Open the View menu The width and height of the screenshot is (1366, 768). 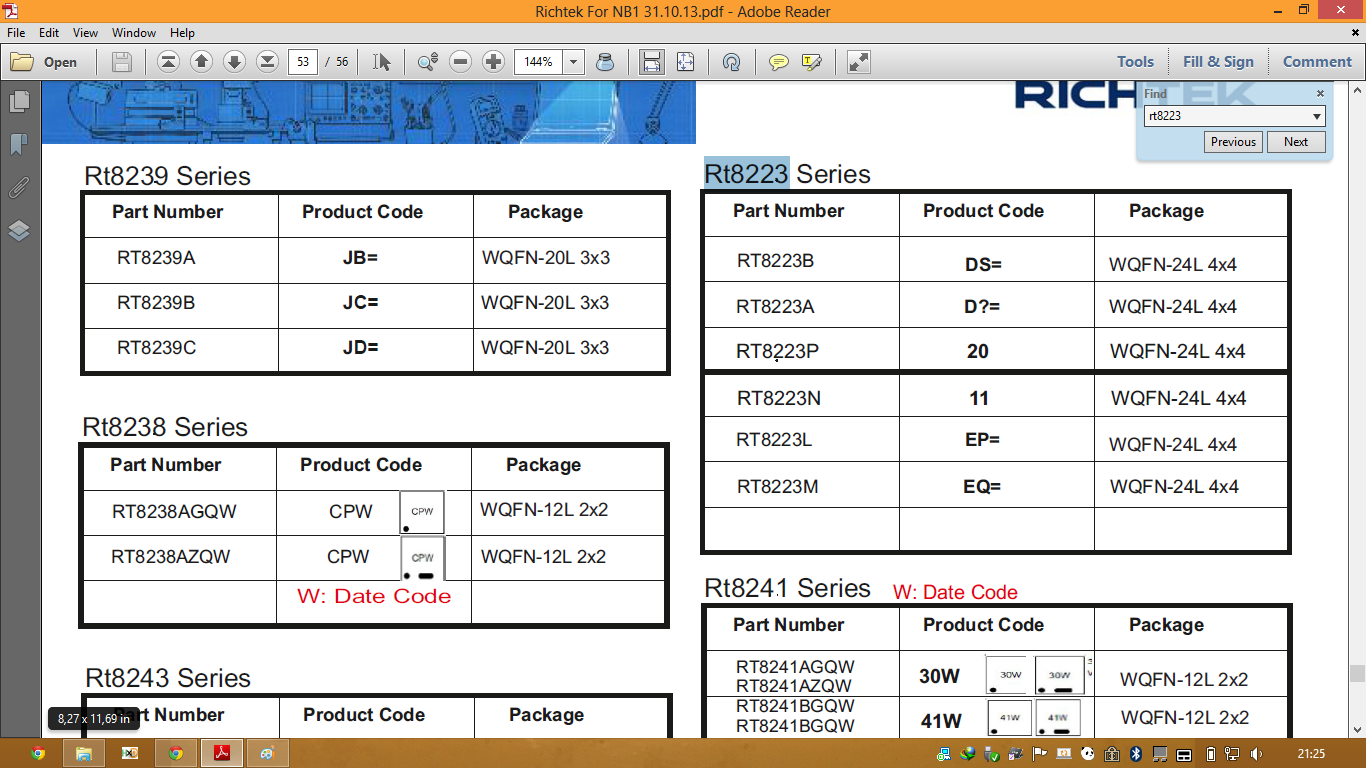tap(86, 33)
